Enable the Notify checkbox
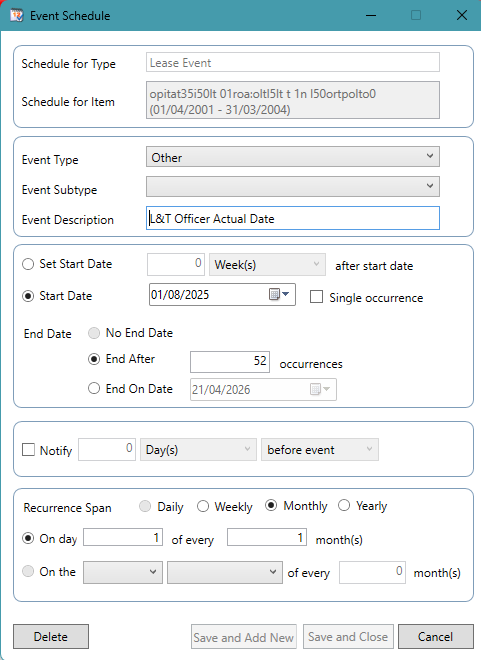 click(28, 450)
